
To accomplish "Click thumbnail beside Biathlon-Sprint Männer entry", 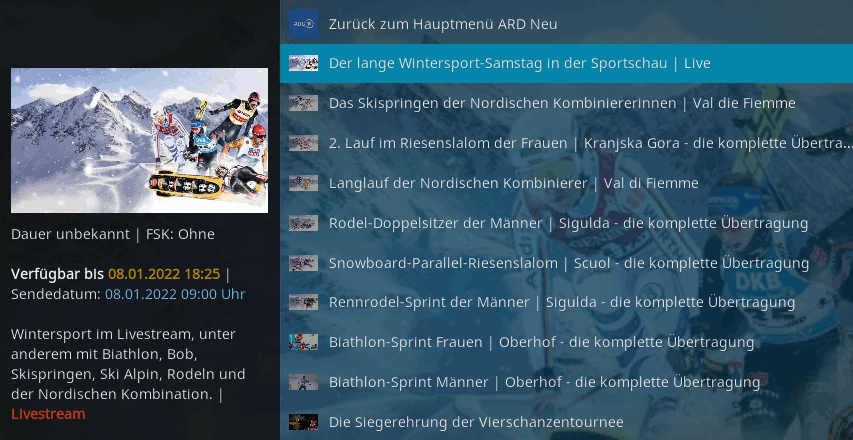I will (303, 382).
